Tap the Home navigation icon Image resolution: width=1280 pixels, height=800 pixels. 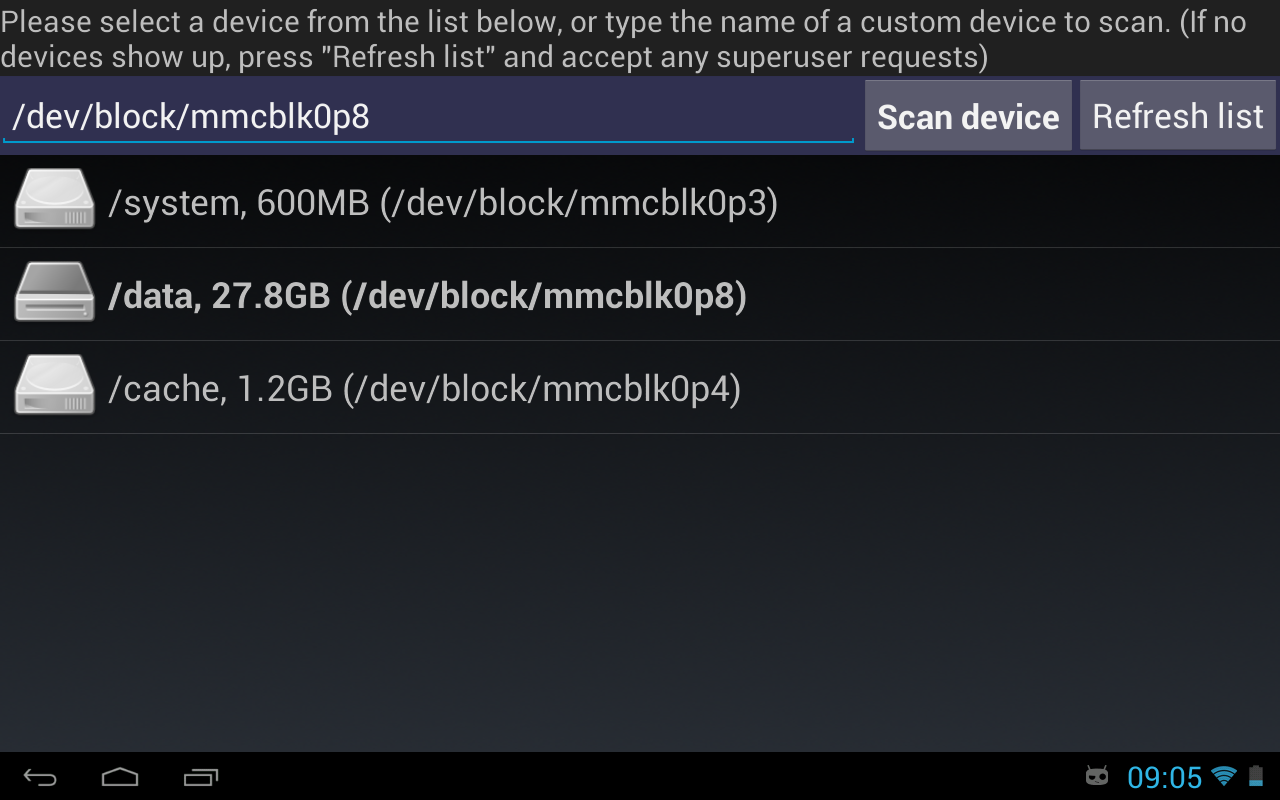coord(119,777)
